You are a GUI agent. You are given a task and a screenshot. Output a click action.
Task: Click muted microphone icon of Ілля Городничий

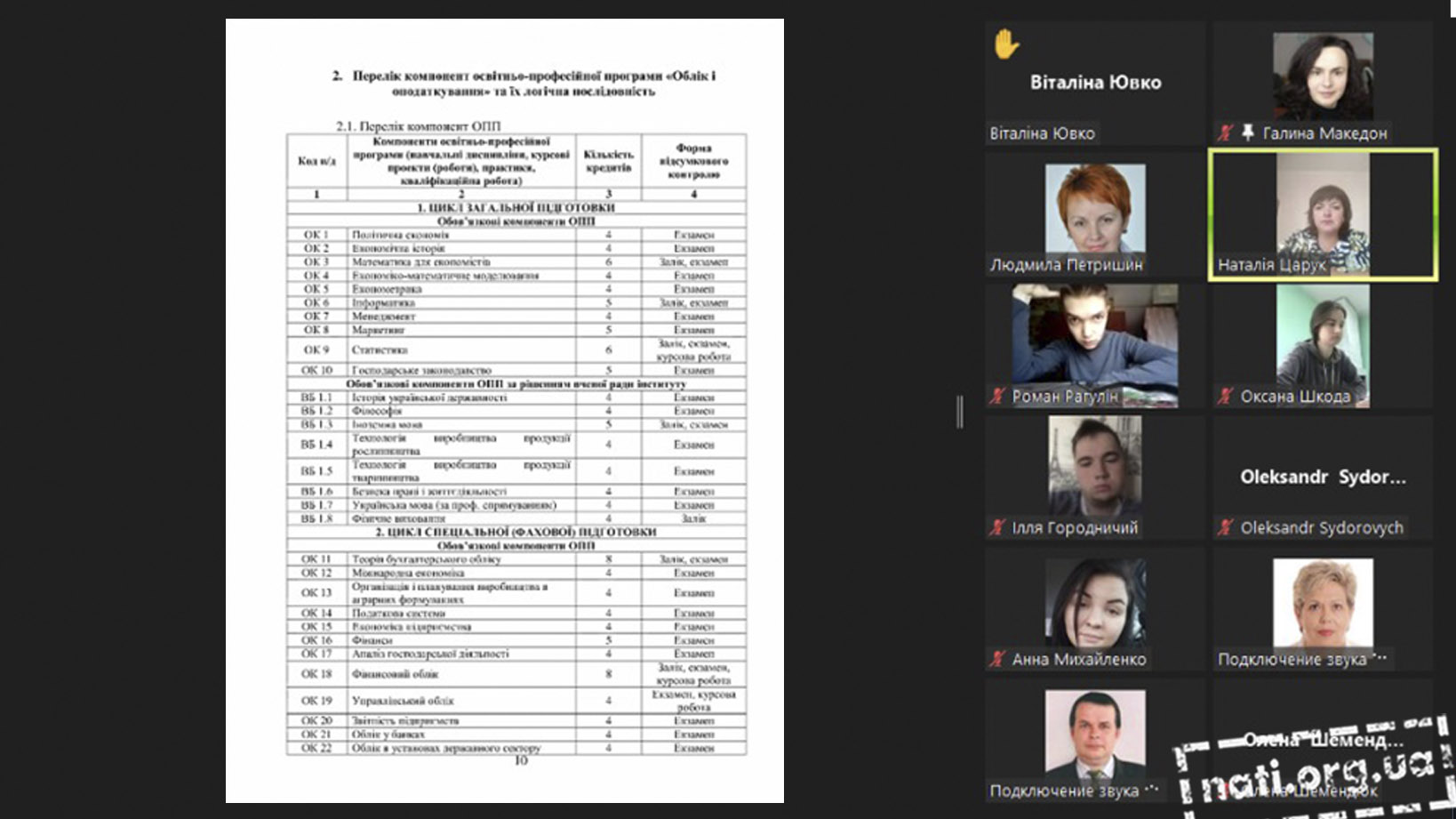tap(997, 527)
